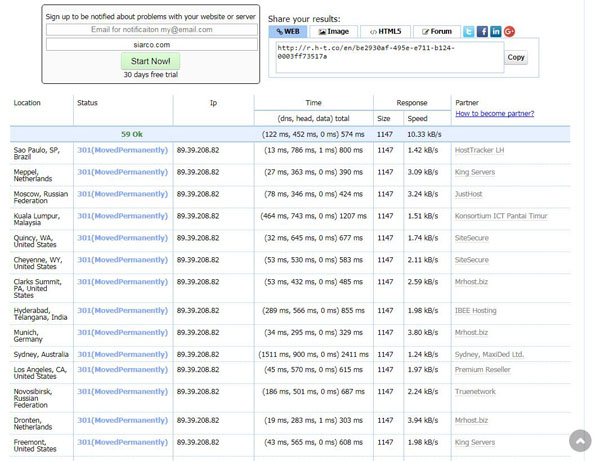Select the WEB share tab
The height and width of the screenshot is (461, 600).
pyautogui.click(x=288, y=31)
